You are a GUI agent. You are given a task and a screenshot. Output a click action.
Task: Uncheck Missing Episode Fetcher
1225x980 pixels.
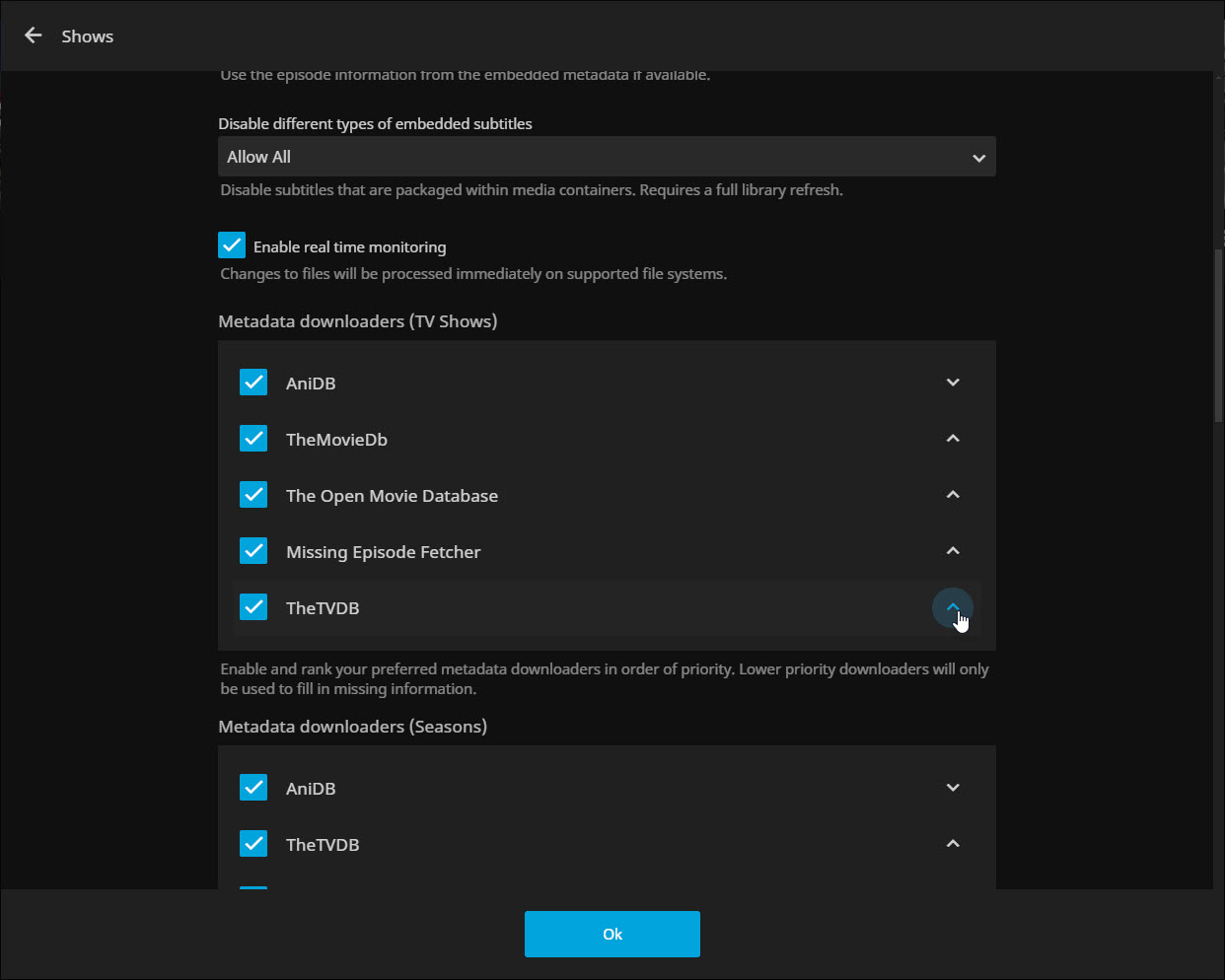[x=253, y=551]
